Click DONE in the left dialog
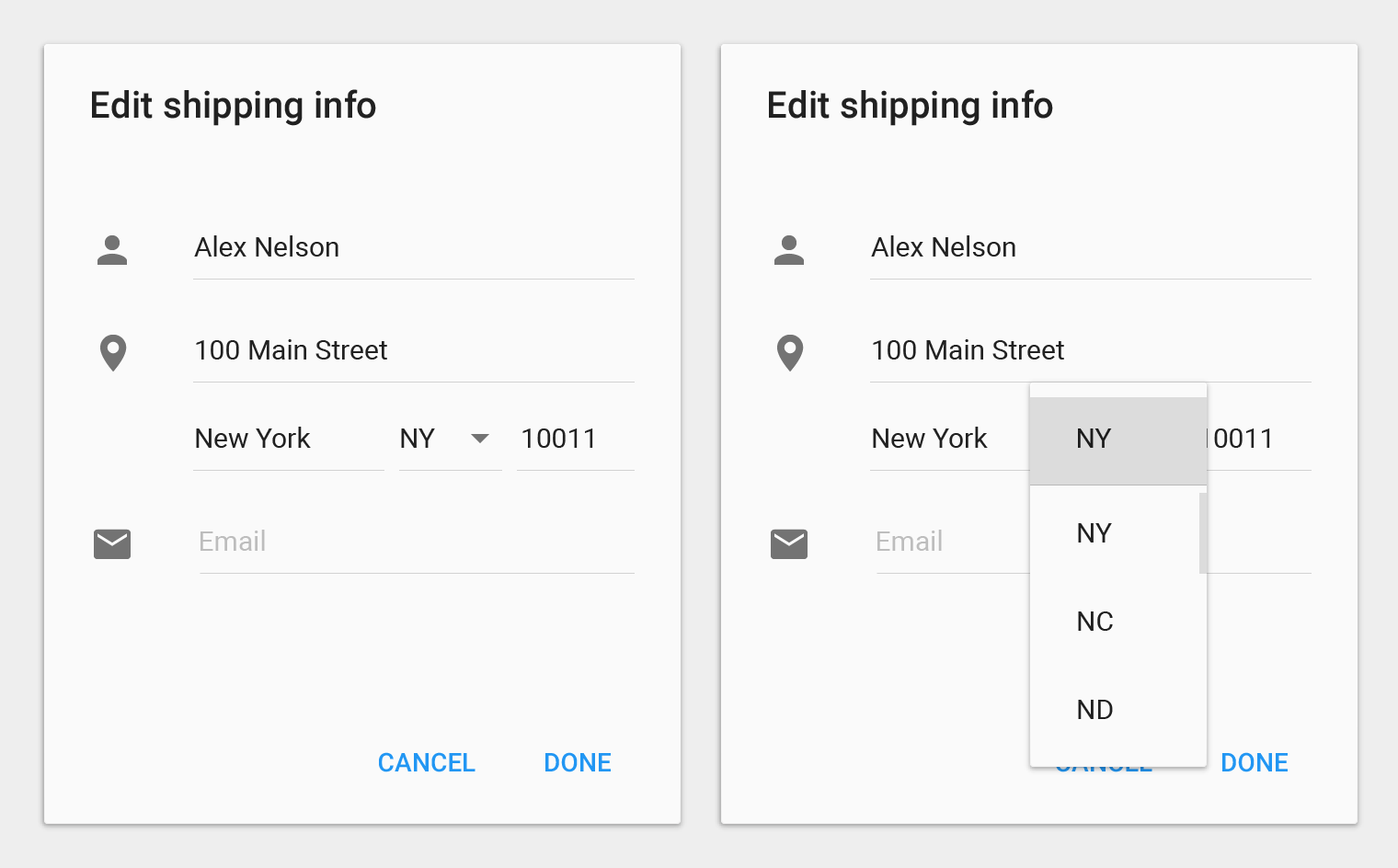Image resolution: width=1398 pixels, height=868 pixels. point(578,762)
